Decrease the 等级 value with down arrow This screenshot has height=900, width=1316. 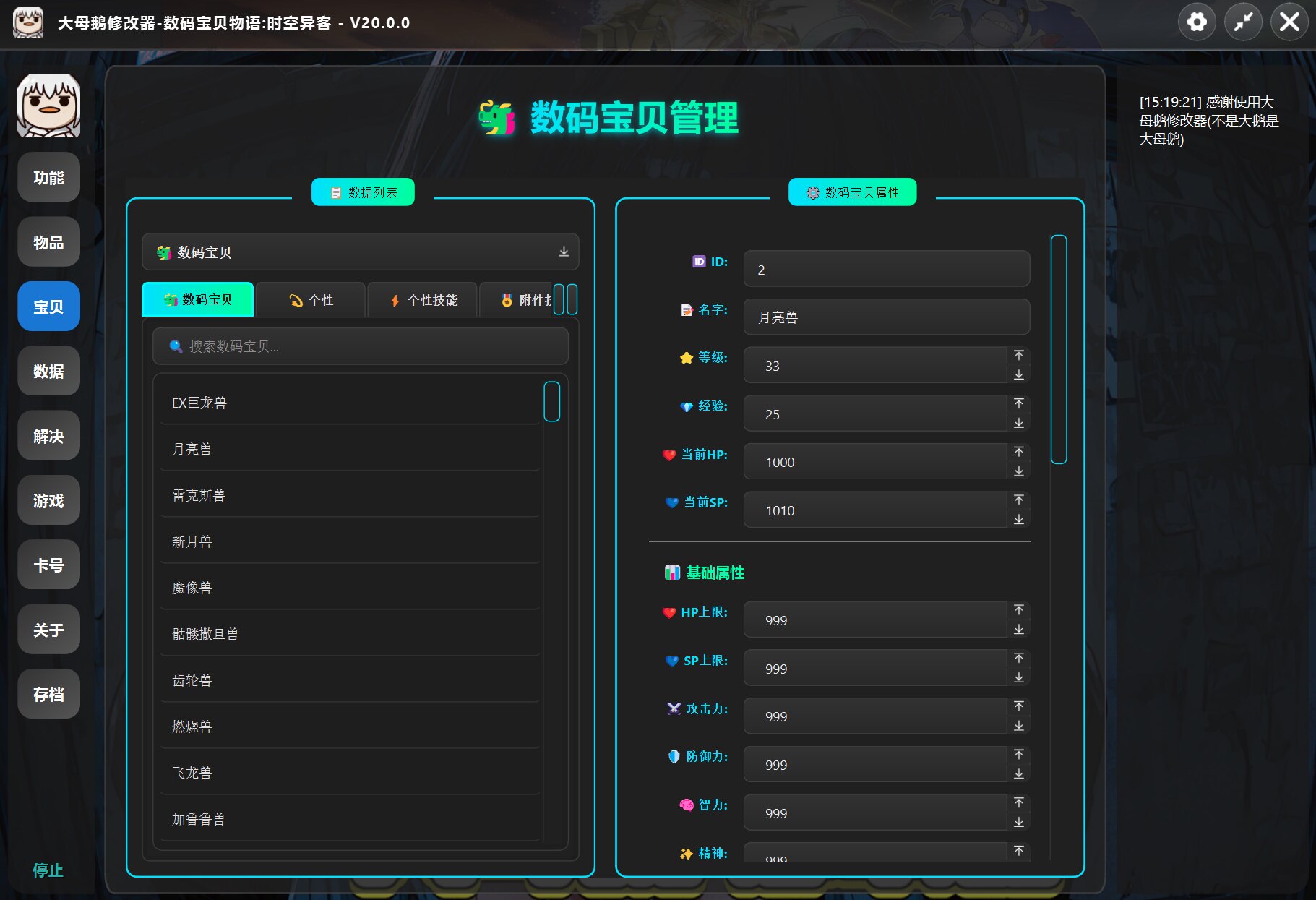pos(1018,374)
